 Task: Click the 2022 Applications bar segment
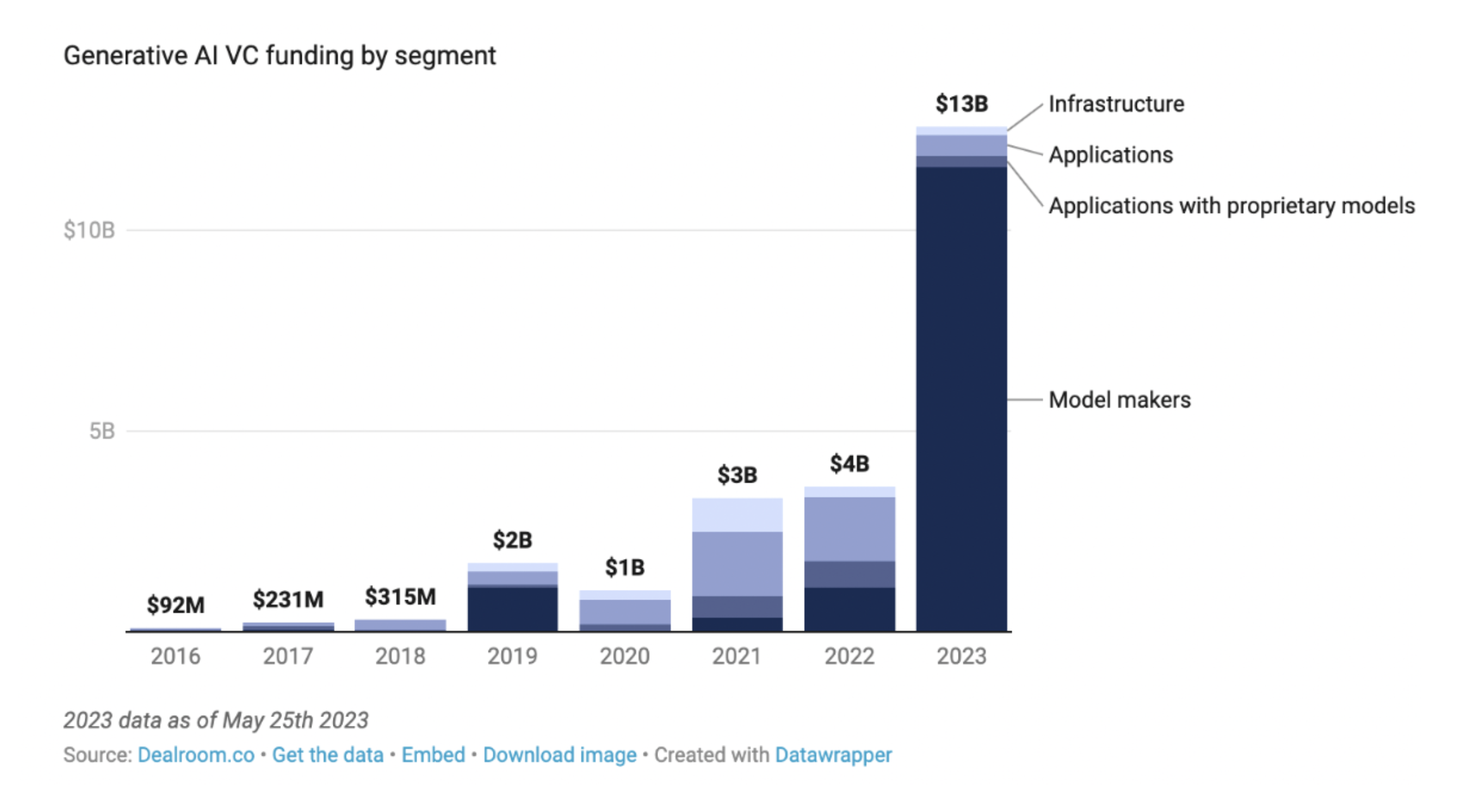click(x=849, y=529)
